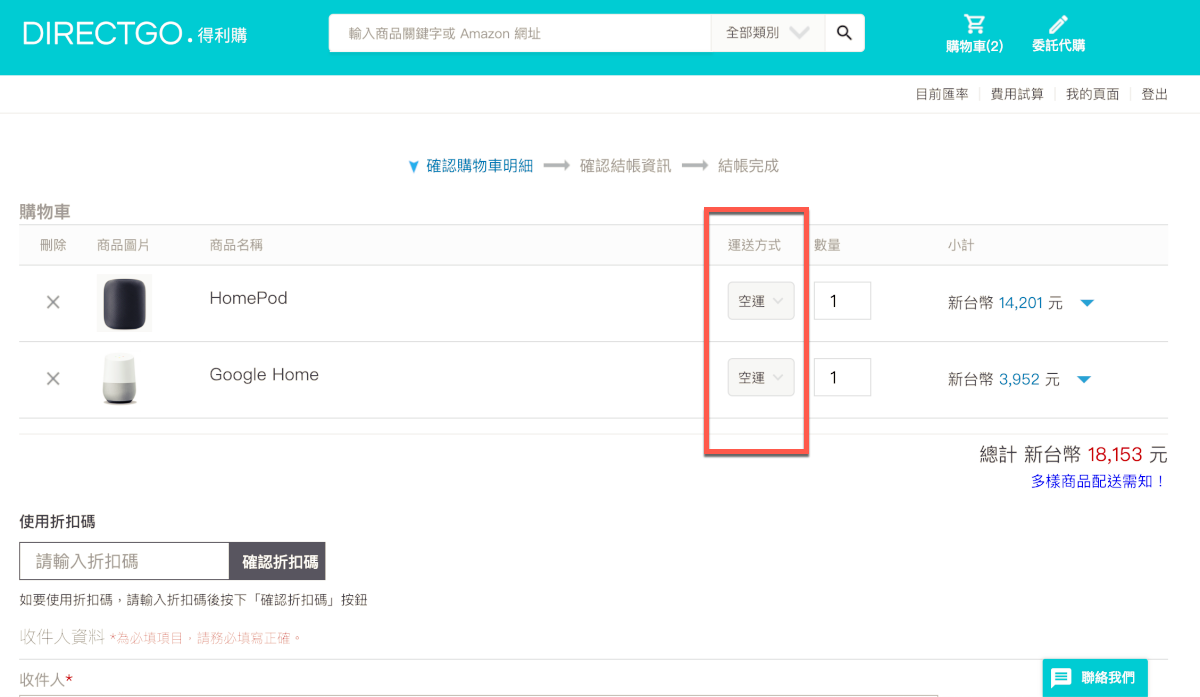Click the 運送方式 column header

coord(754,245)
